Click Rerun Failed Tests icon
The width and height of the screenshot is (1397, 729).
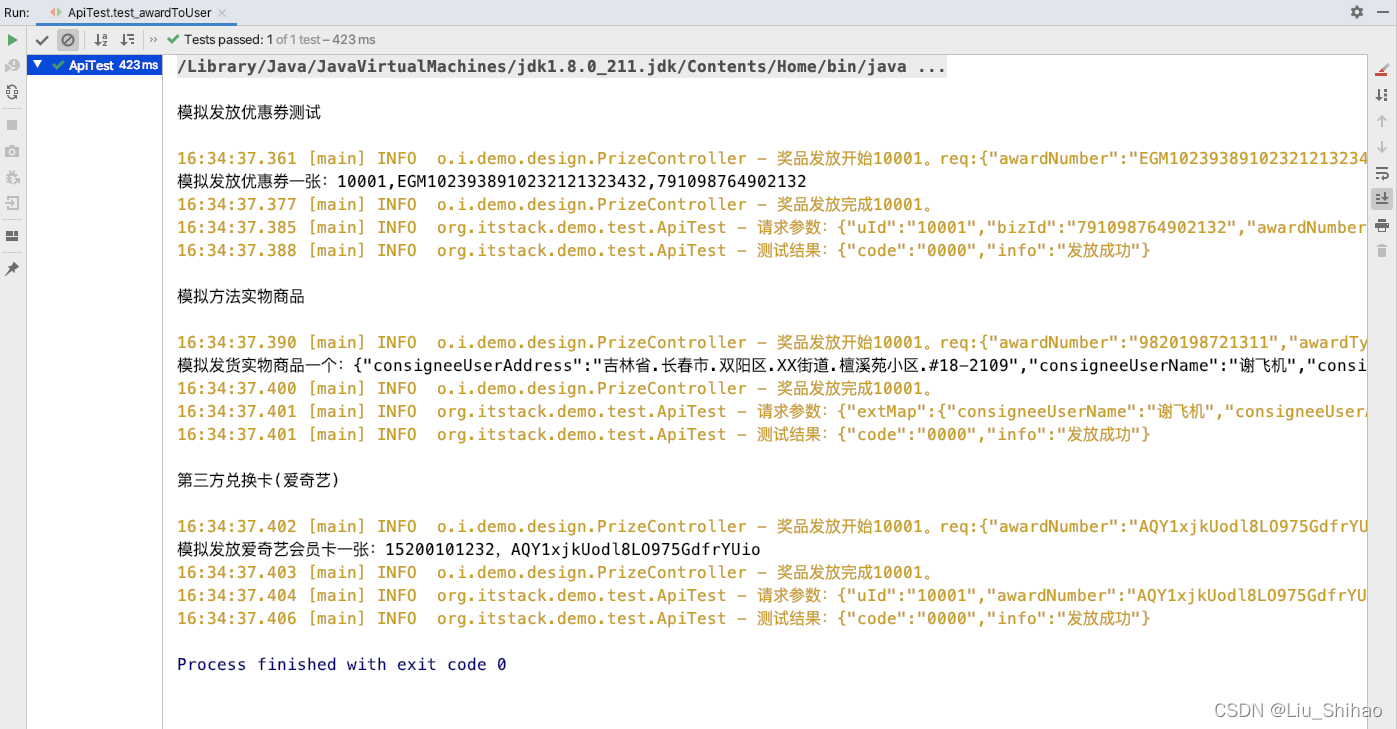point(12,66)
